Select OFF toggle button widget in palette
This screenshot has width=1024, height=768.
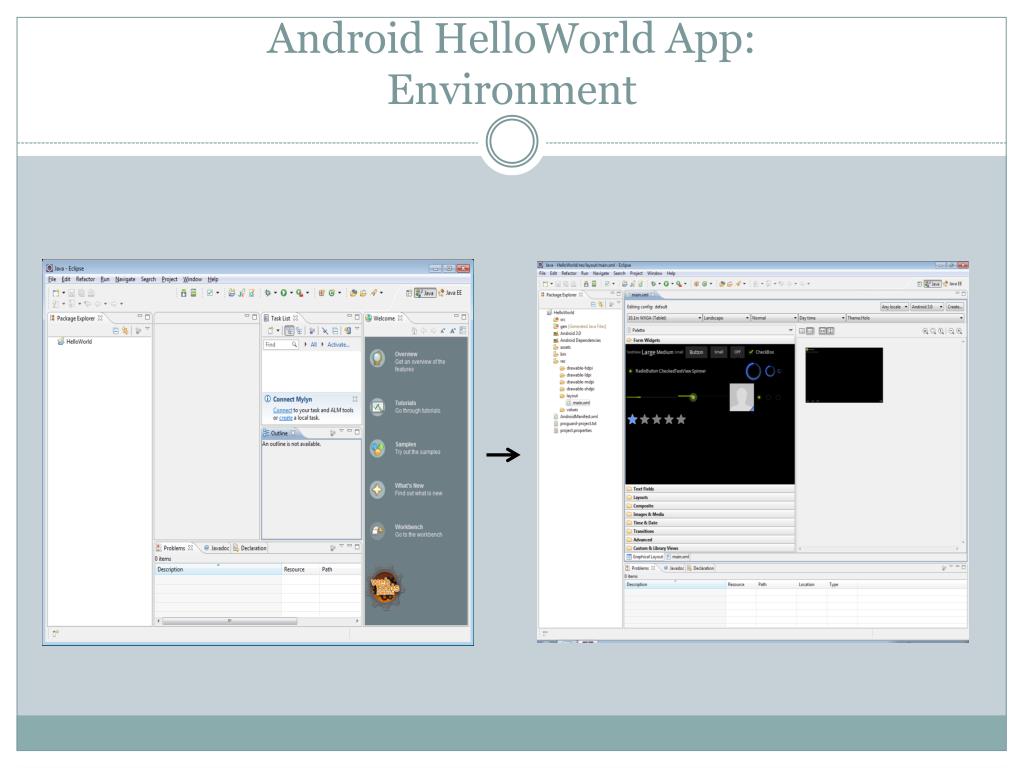coord(737,352)
